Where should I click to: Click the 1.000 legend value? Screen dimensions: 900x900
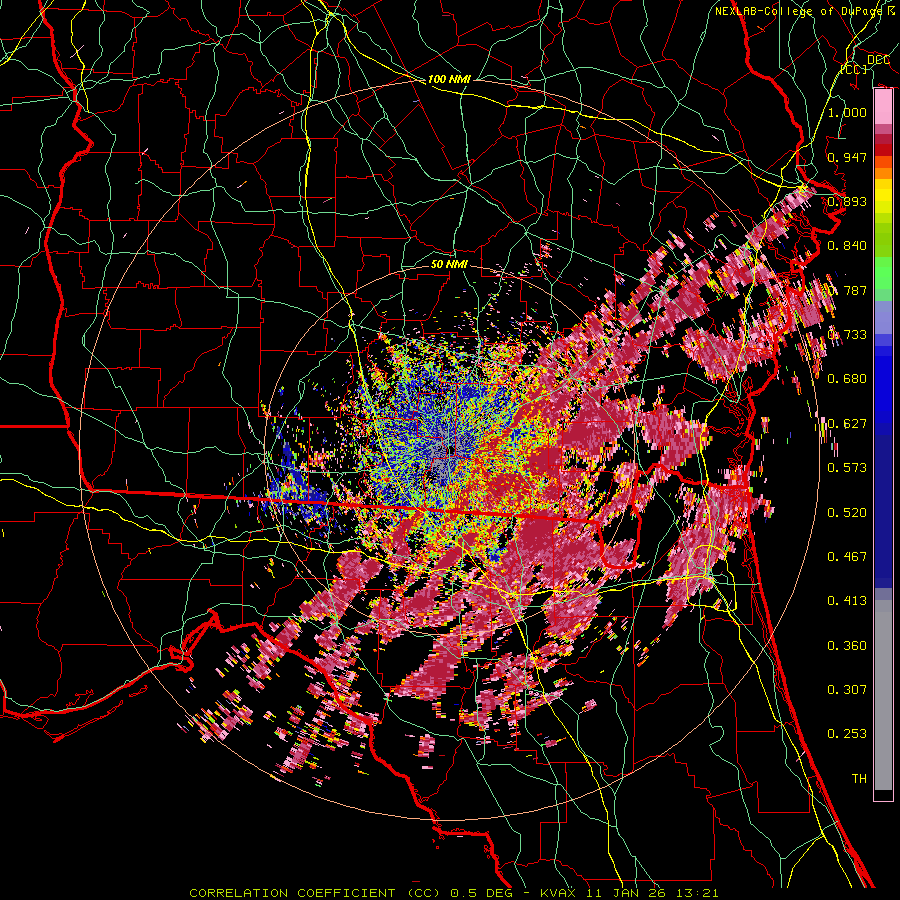click(x=847, y=112)
